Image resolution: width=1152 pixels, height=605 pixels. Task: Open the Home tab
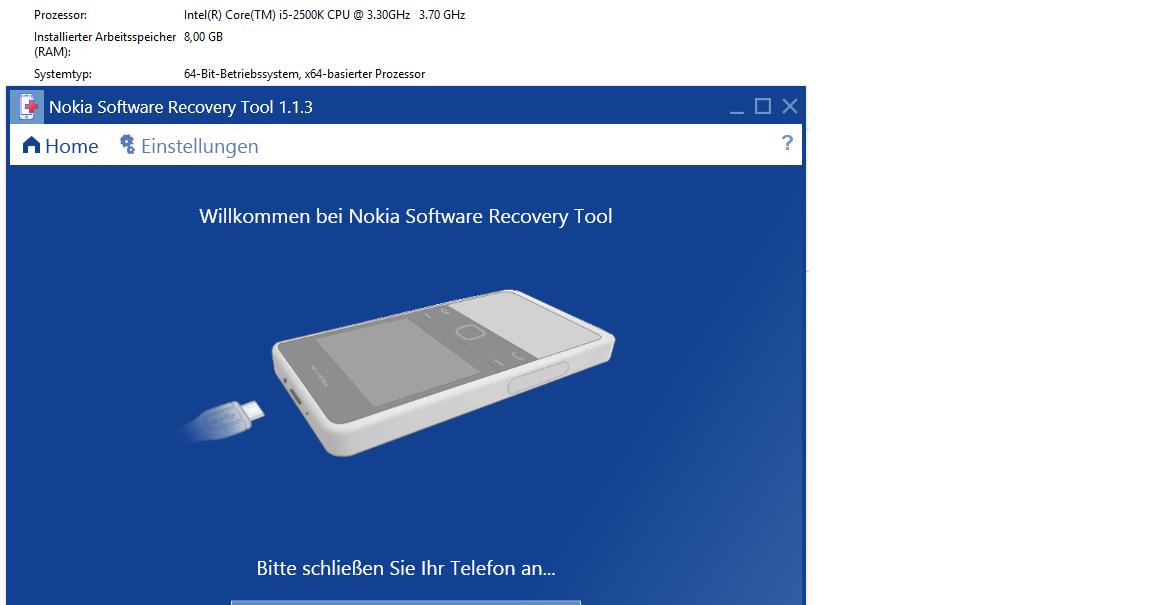point(60,146)
